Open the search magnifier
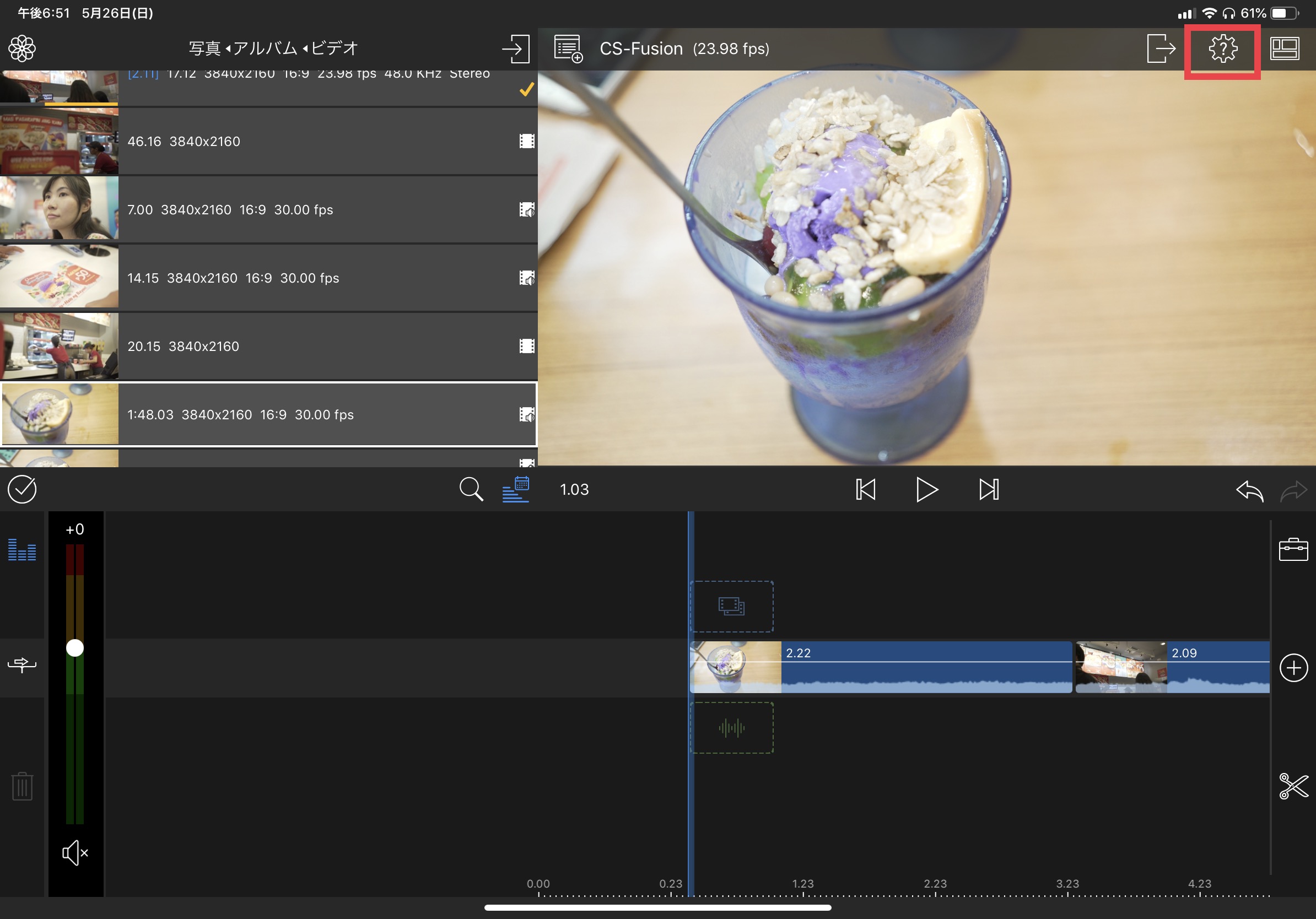The width and height of the screenshot is (1316, 919). point(471,489)
